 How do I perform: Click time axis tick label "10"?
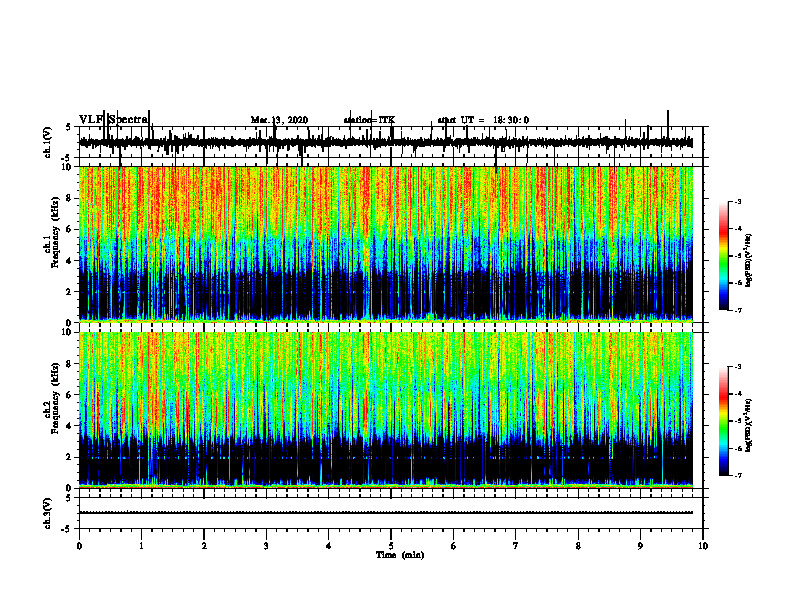pyautogui.click(x=703, y=546)
